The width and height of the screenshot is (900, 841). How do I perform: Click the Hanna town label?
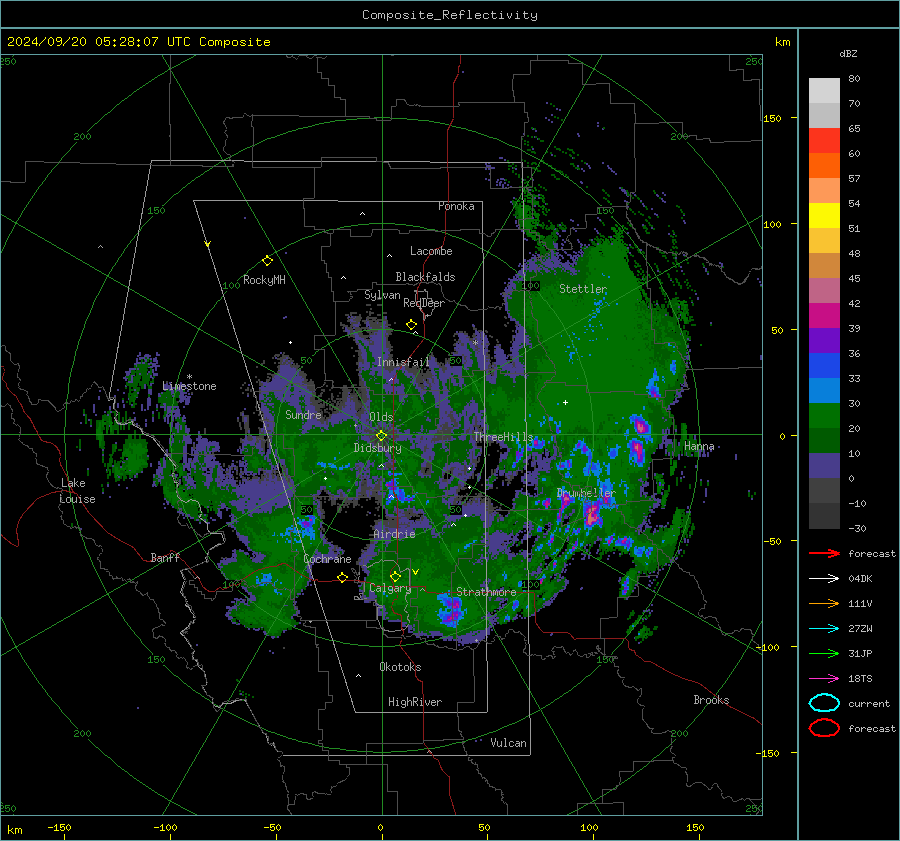(x=699, y=446)
